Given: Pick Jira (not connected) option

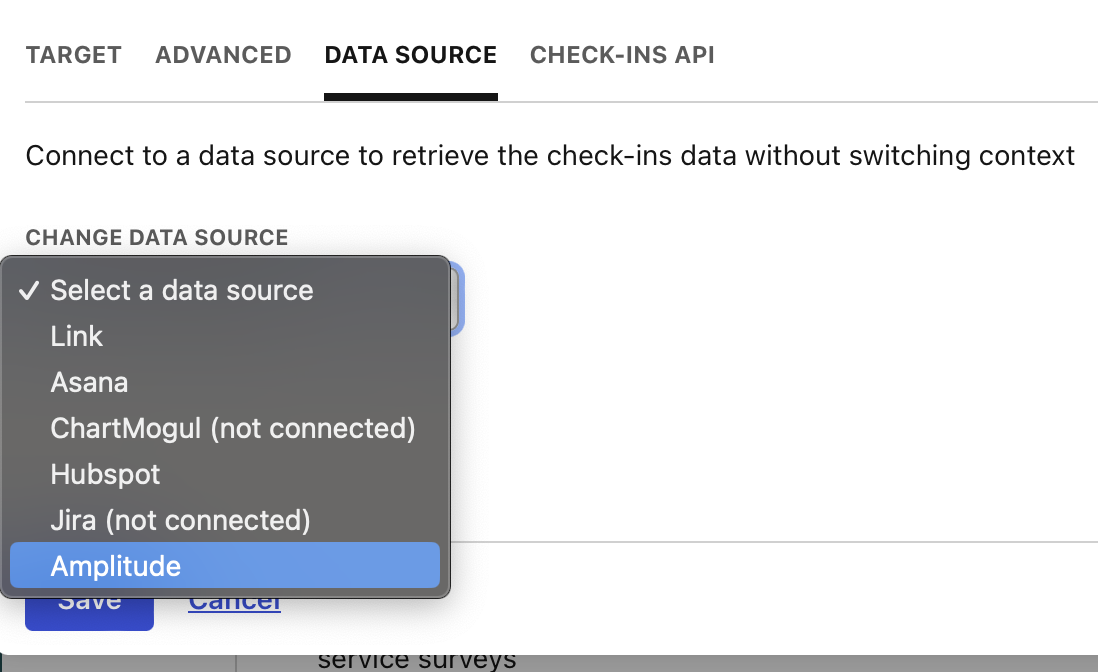Looking at the screenshot, I should 181,521.
